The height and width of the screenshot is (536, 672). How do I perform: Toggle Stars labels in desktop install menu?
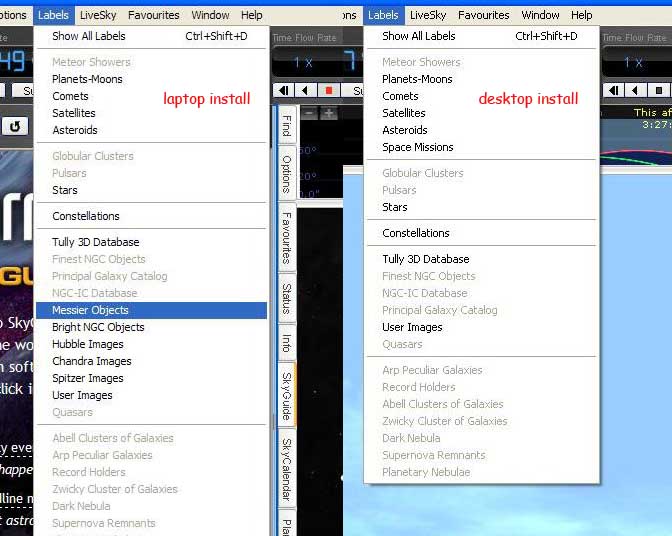[x=481, y=207]
